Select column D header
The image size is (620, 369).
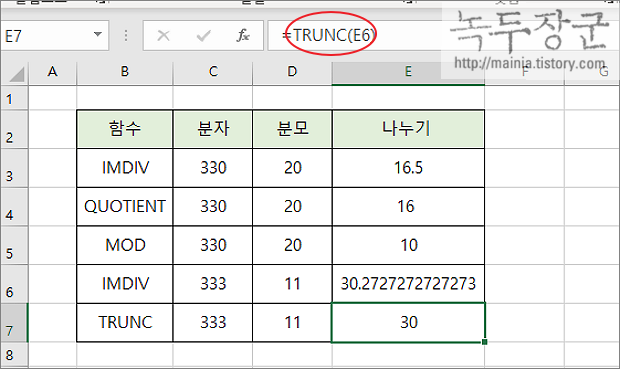(292, 73)
